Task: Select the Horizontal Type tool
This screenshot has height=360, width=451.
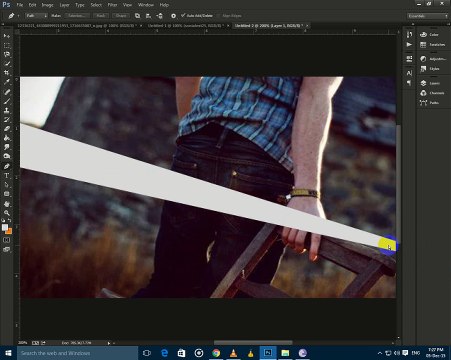Action: [7, 175]
